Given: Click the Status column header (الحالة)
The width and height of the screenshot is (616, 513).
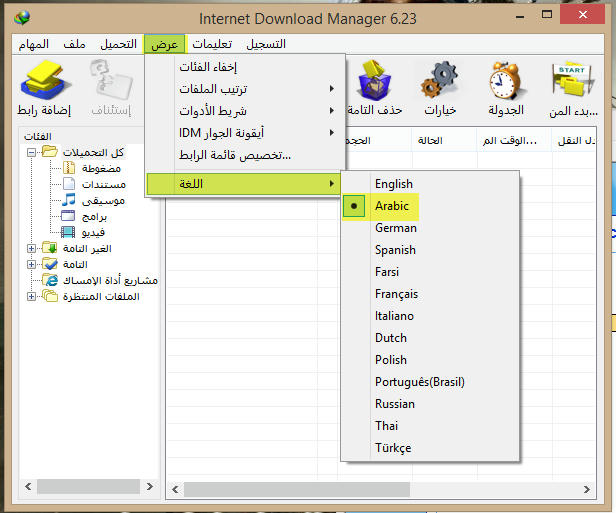Looking at the screenshot, I should click(x=444, y=140).
